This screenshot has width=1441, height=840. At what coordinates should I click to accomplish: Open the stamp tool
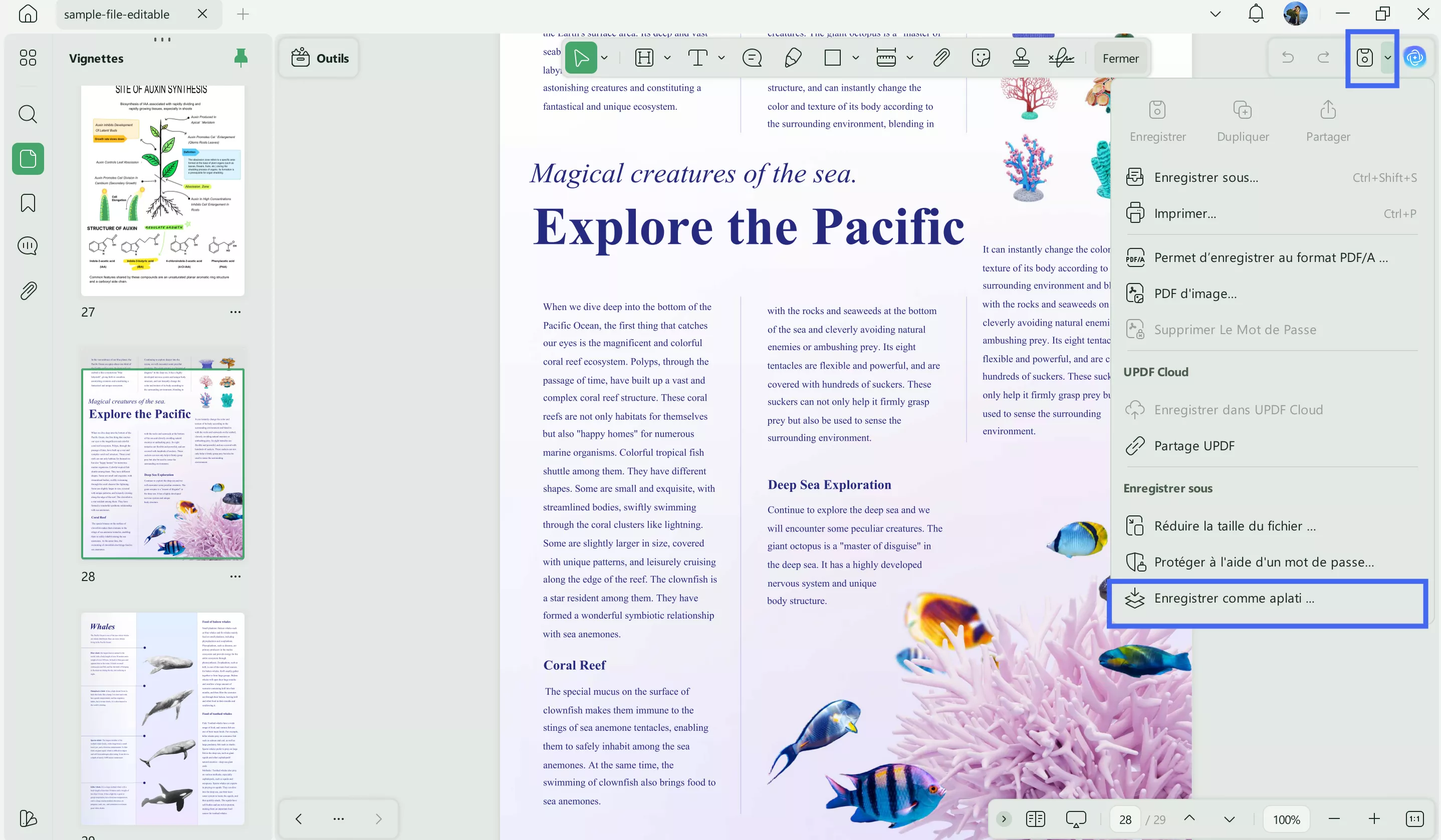tap(1021, 58)
